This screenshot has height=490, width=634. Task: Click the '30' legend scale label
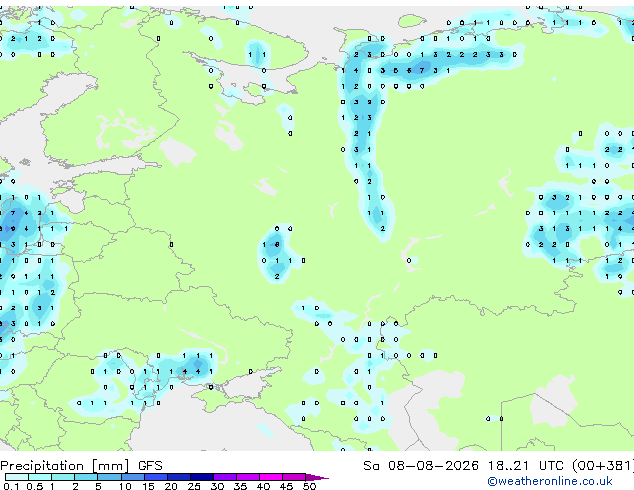pos(217,486)
